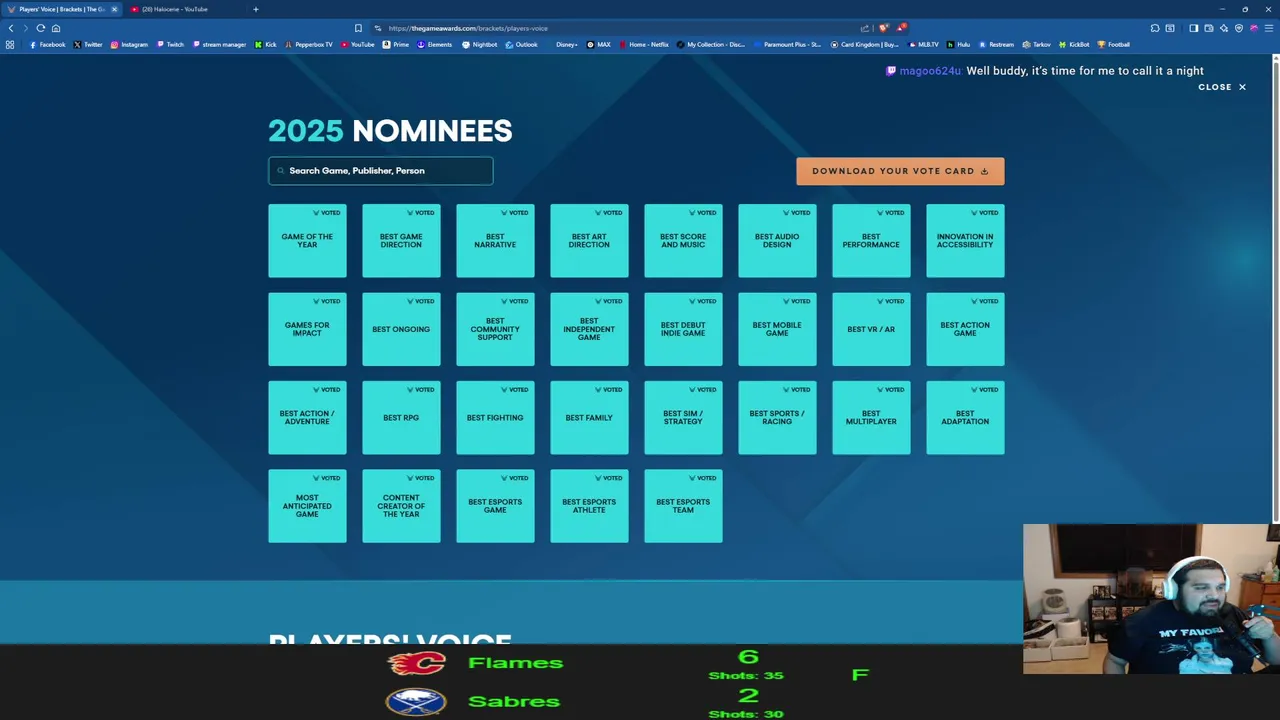Open the stream manager bookmark
This screenshot has width=1280, height=720.
219,44
